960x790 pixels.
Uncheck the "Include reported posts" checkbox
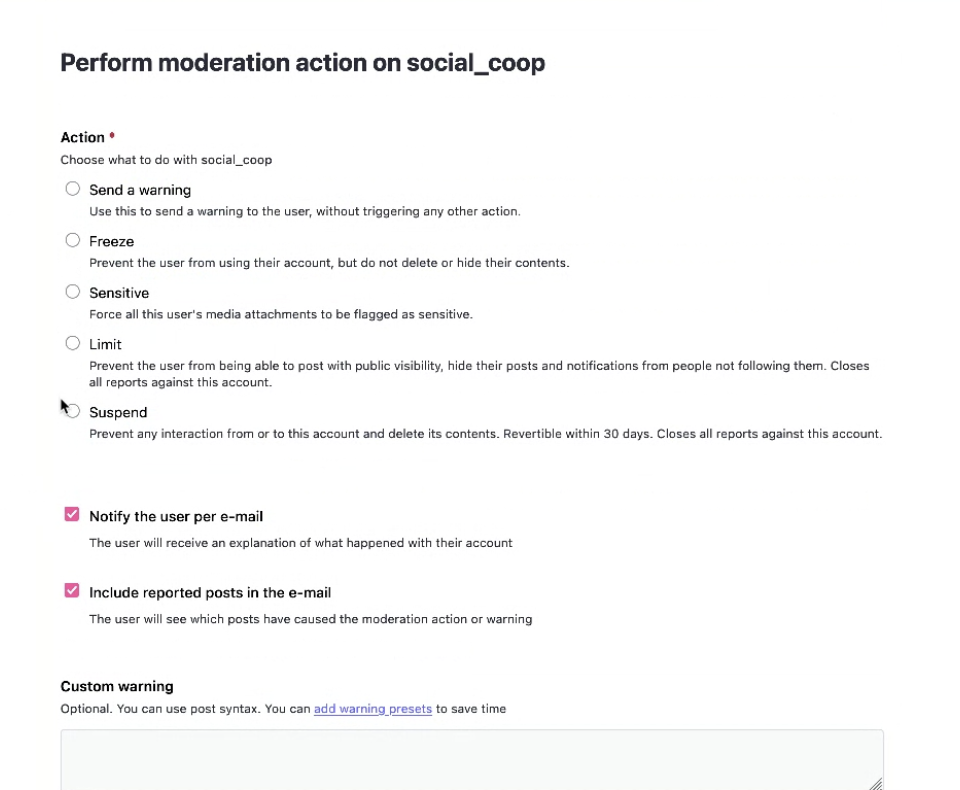[72, 591]
